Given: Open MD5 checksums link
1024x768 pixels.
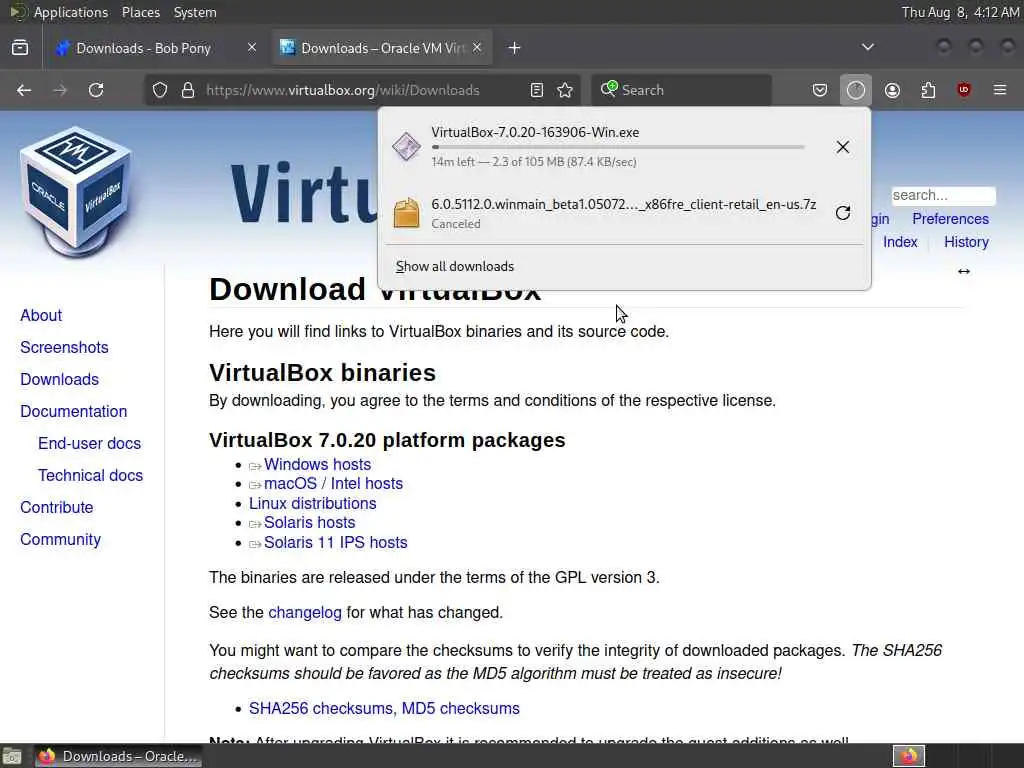Looking at the screenshot, I should click(x=460, y=709).
